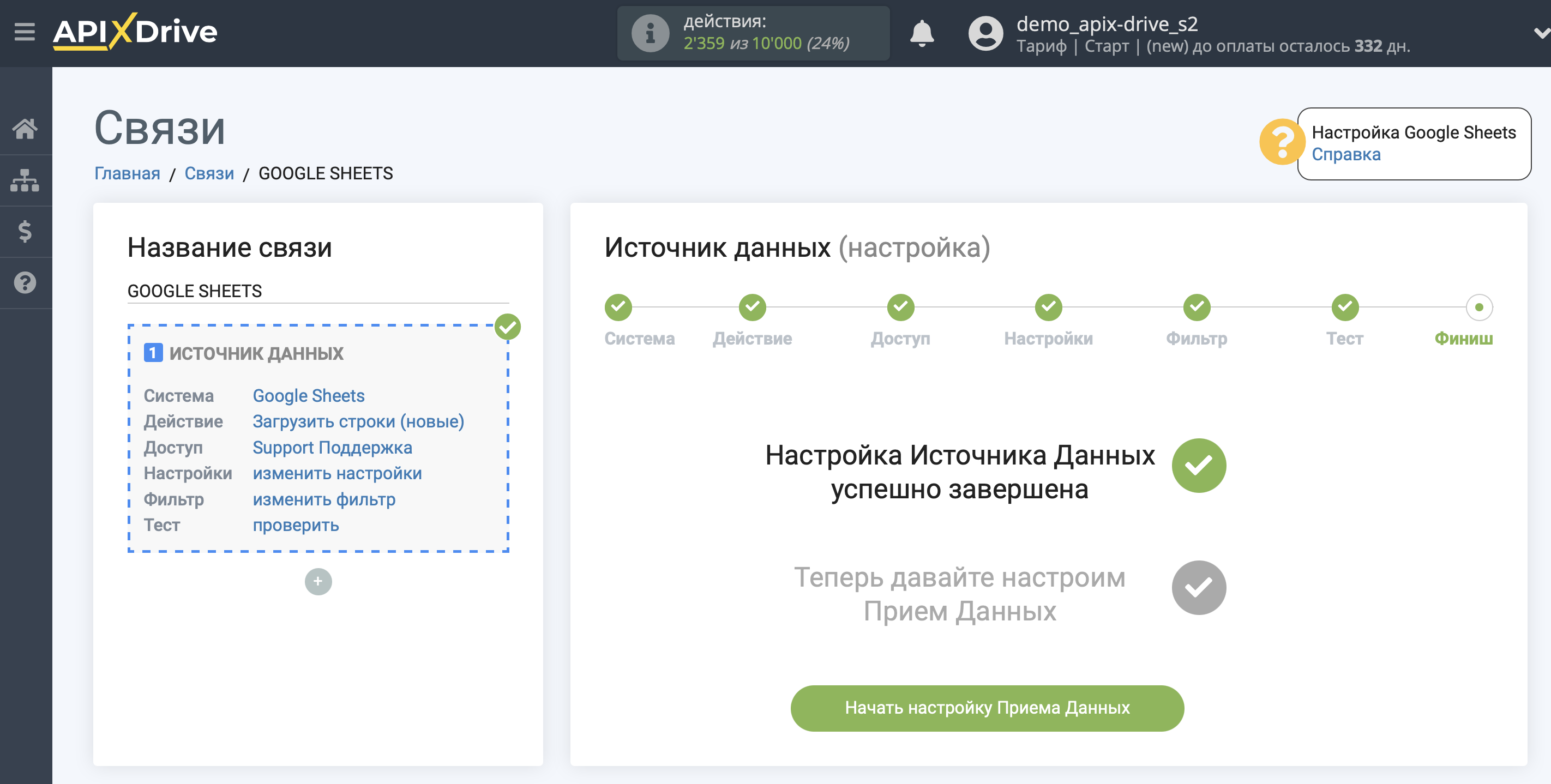Edit the connection name field GOOGLE SHEETS
Image resolution: width=1551 pixels, height=784 pixels.
318,291
